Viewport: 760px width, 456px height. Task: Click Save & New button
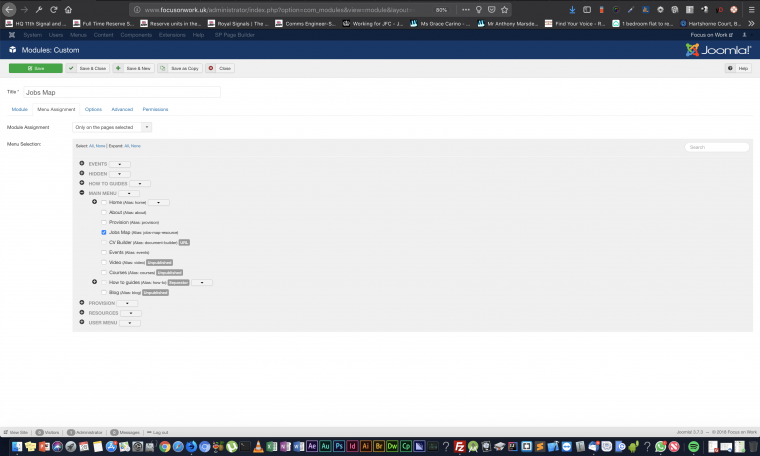(x=133, y=68)
